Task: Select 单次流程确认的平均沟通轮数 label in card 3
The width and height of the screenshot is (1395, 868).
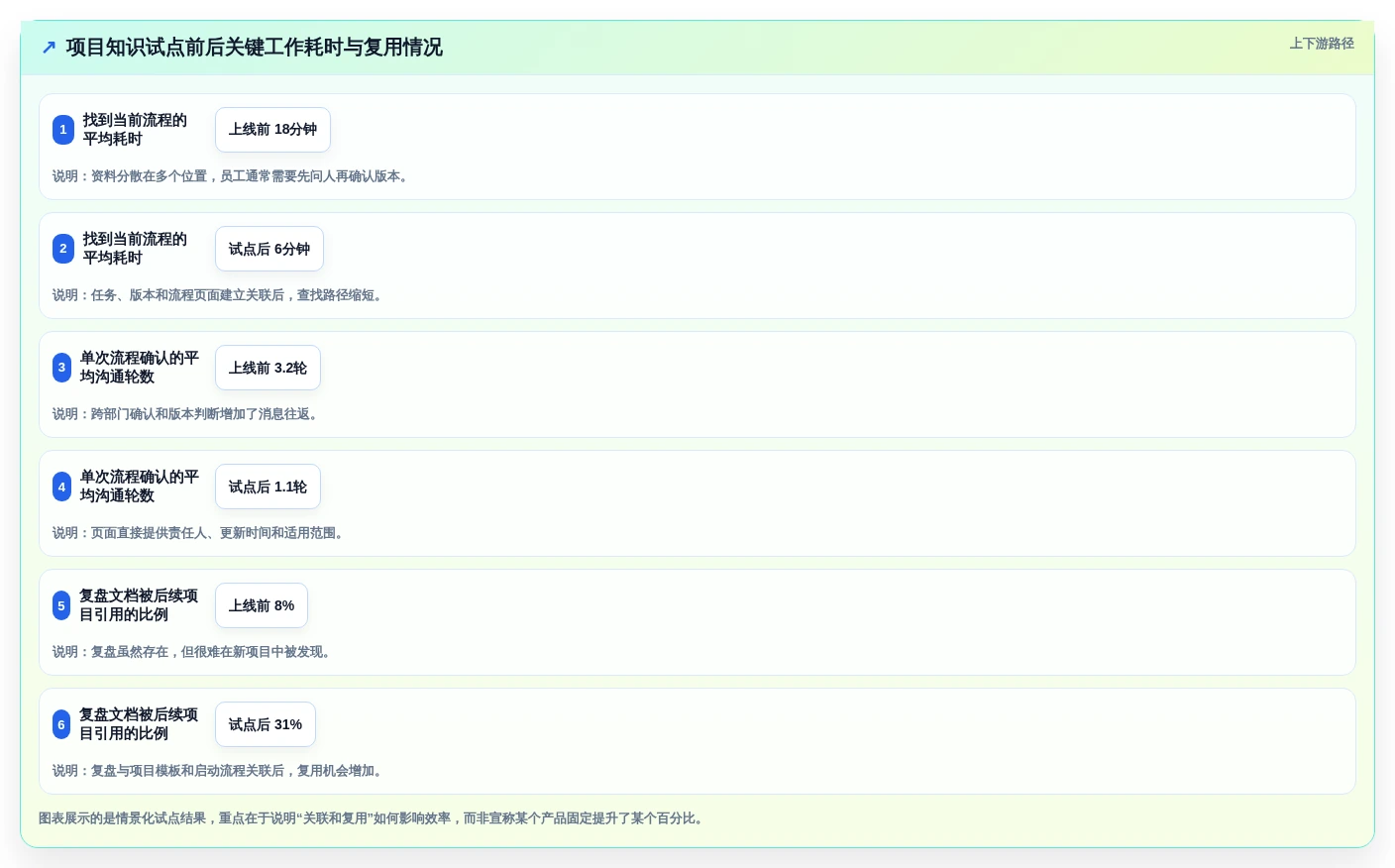Action: click(x=140, y=368)
